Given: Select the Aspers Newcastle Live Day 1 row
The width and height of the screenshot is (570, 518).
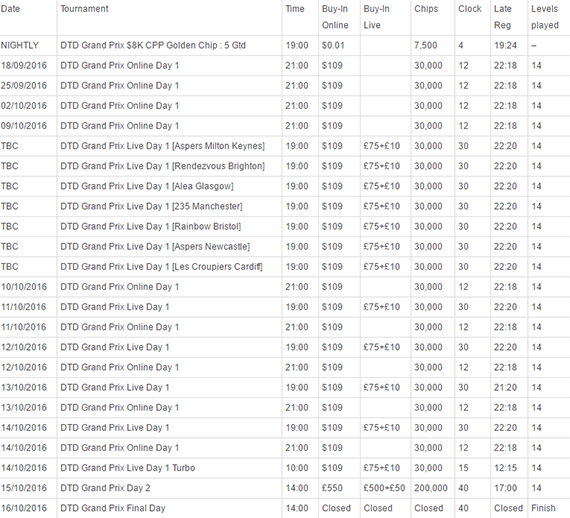Looking at the screenshot, I should click(x=285, y=246).
